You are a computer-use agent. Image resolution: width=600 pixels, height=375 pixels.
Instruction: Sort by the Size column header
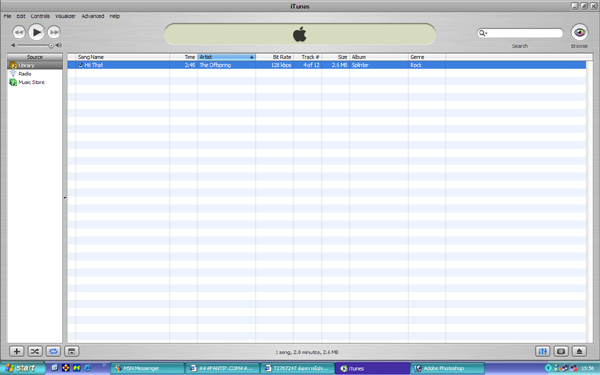(x=335, y=57)
